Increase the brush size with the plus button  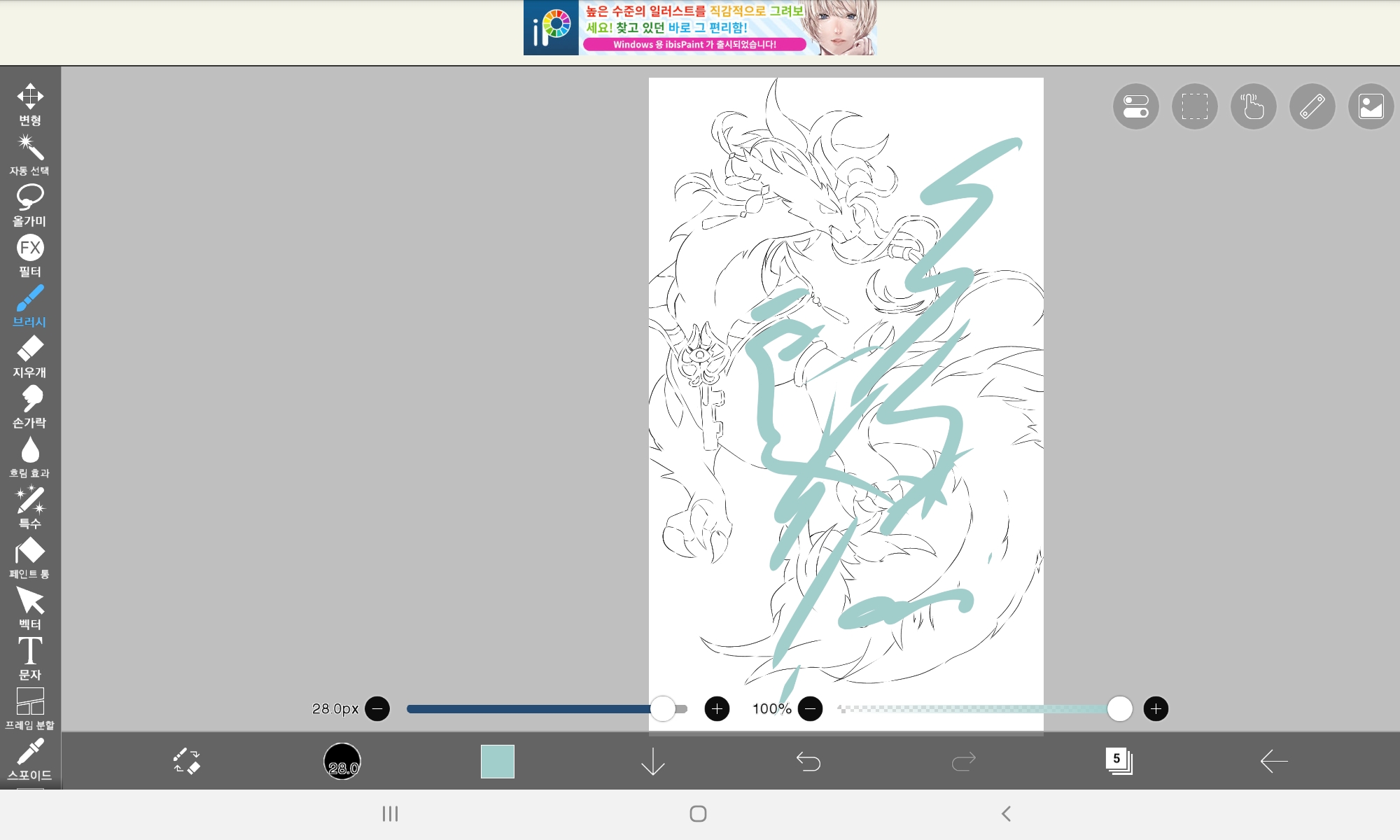click(x=717, y=708)
